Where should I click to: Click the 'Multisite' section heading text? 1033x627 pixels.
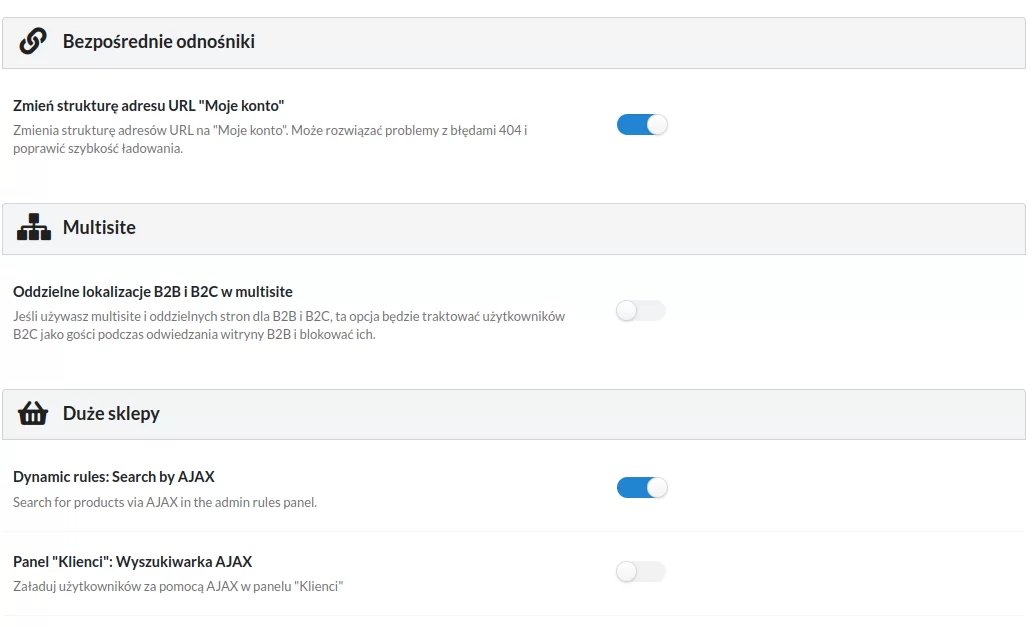click(x=99, y=228)
